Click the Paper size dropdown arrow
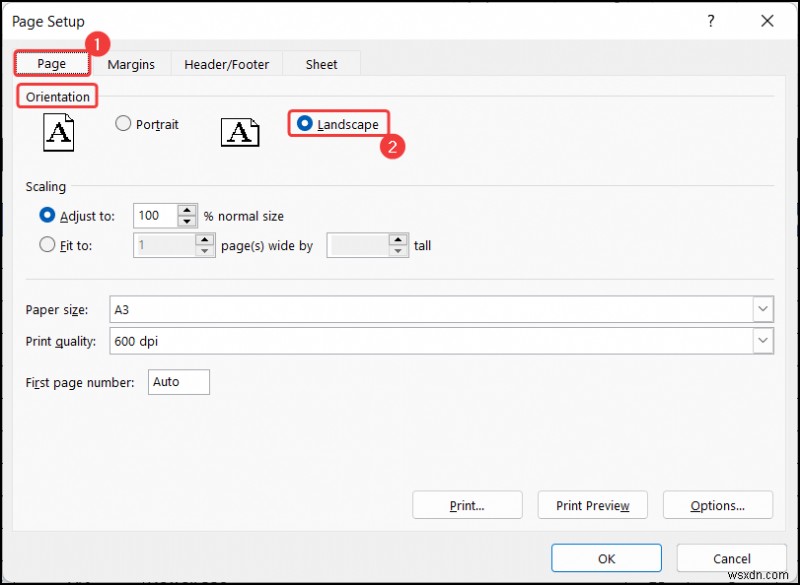The image size is (800, 585). click(763, 309)
